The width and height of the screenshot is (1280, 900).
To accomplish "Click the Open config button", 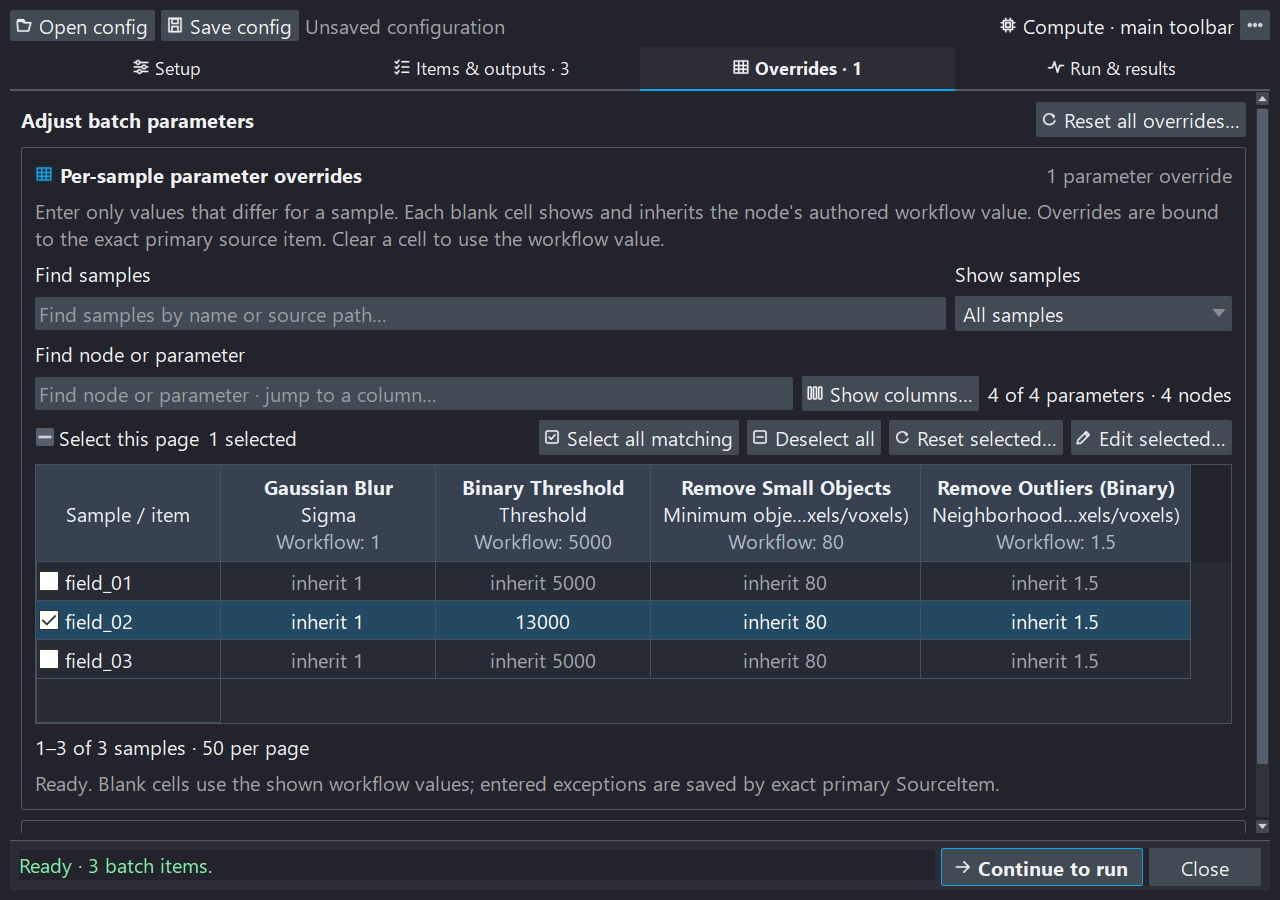I will 82,26.
